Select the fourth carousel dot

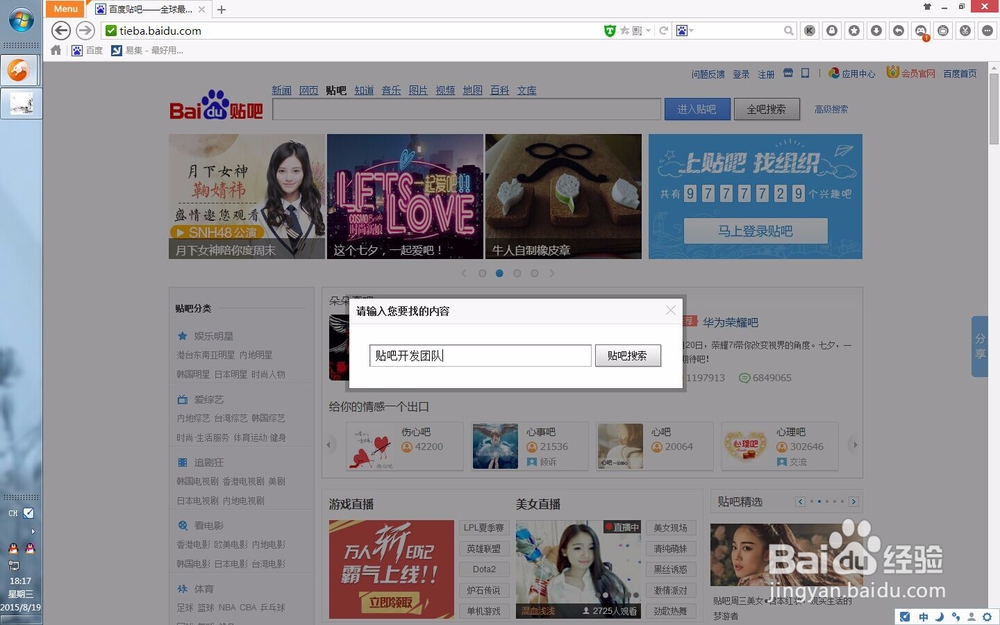(x=534, y=273)
